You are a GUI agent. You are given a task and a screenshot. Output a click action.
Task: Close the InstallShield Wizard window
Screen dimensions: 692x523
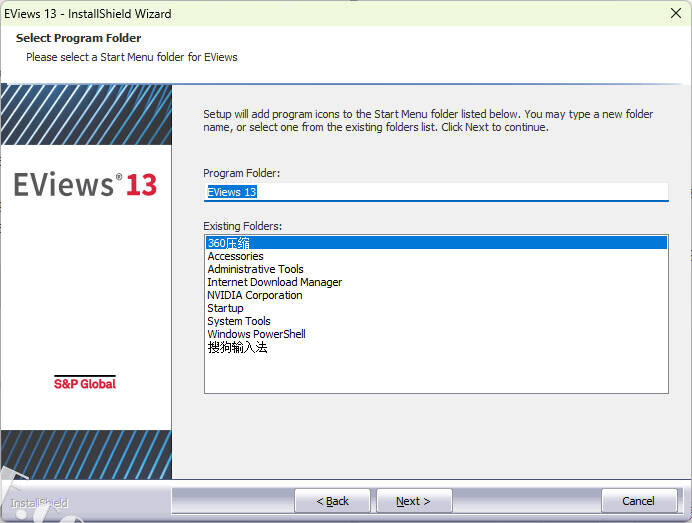[x=675, y=13]
